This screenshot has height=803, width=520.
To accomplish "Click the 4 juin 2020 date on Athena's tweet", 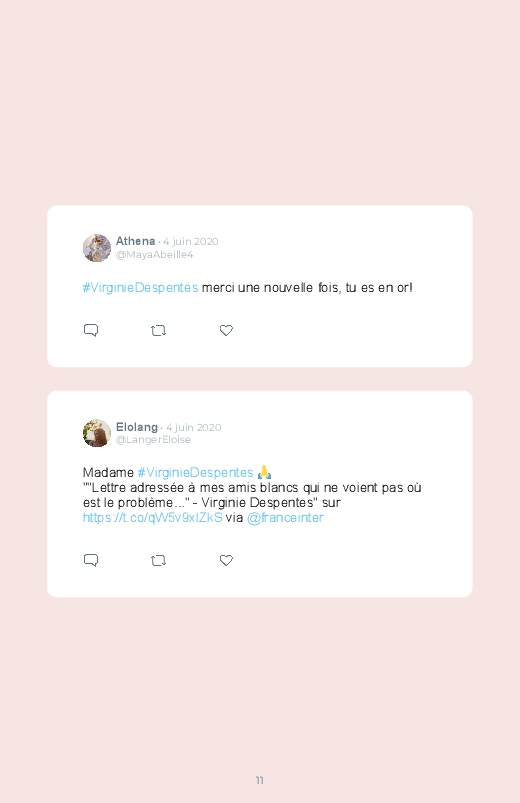I will coord(191,241).
